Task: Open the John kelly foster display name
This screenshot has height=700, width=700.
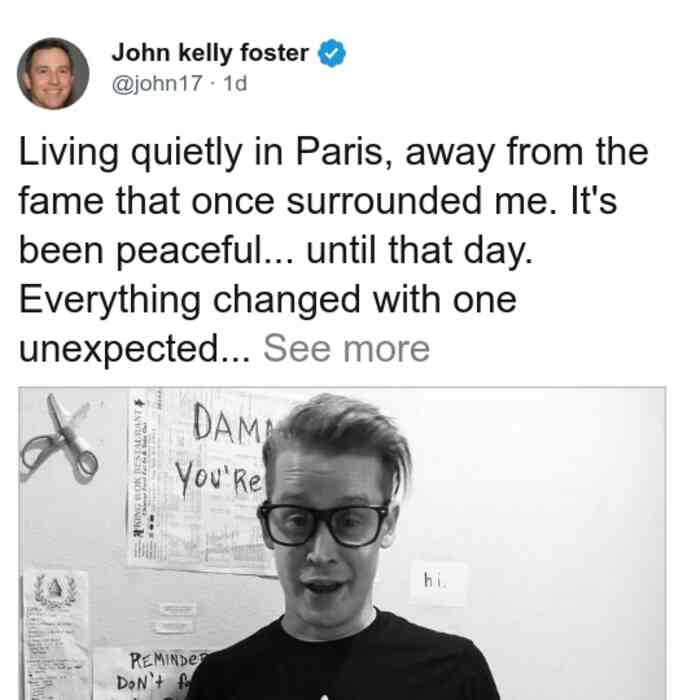Action: coord(210,53)
